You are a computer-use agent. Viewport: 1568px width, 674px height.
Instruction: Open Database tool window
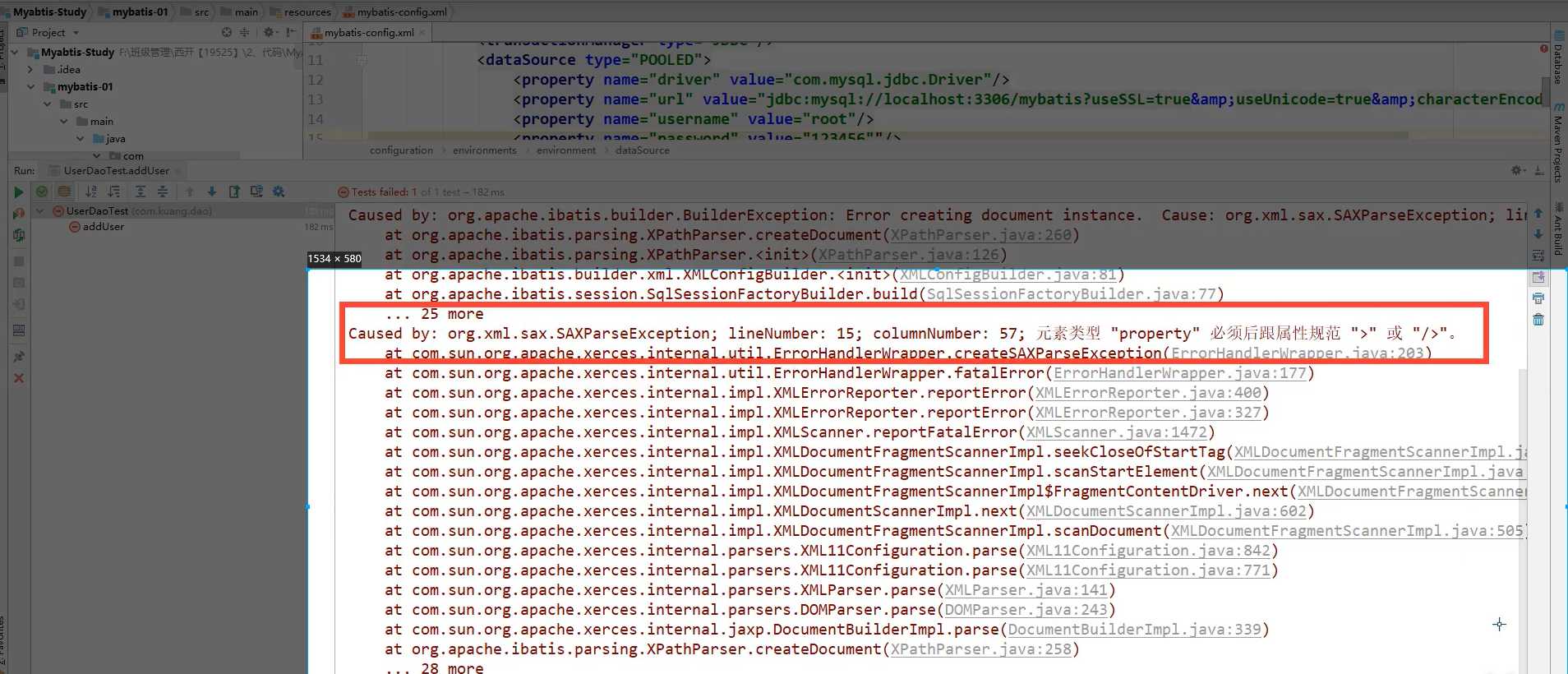[1558, 56]
